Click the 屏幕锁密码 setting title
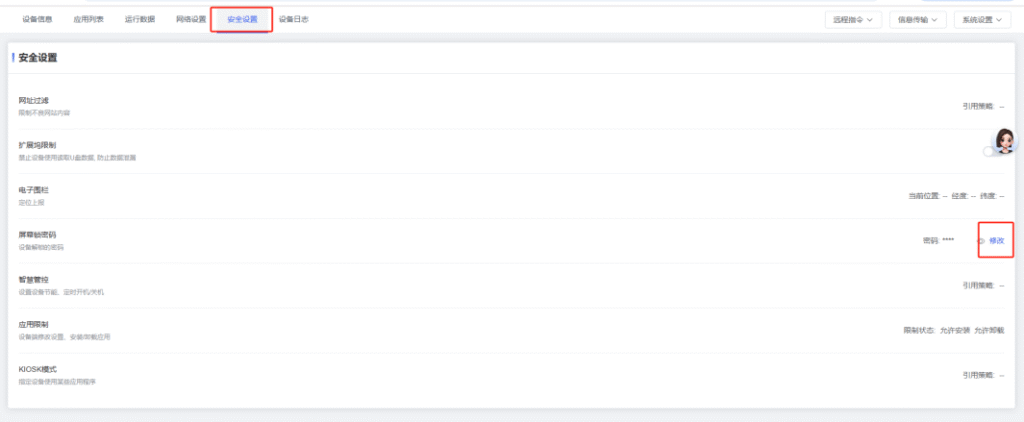This screenshot has height=422, width=1024. tap(37, 235)
